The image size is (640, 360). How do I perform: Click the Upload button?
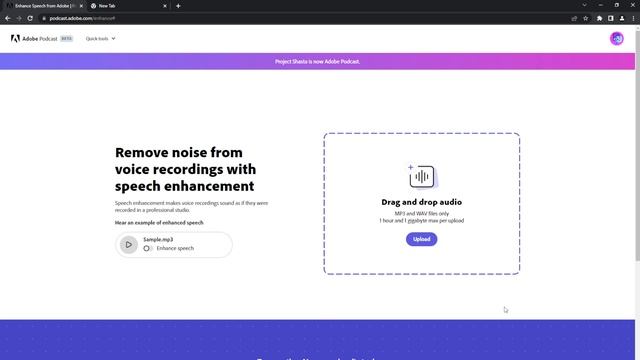(x=421, y=239)
